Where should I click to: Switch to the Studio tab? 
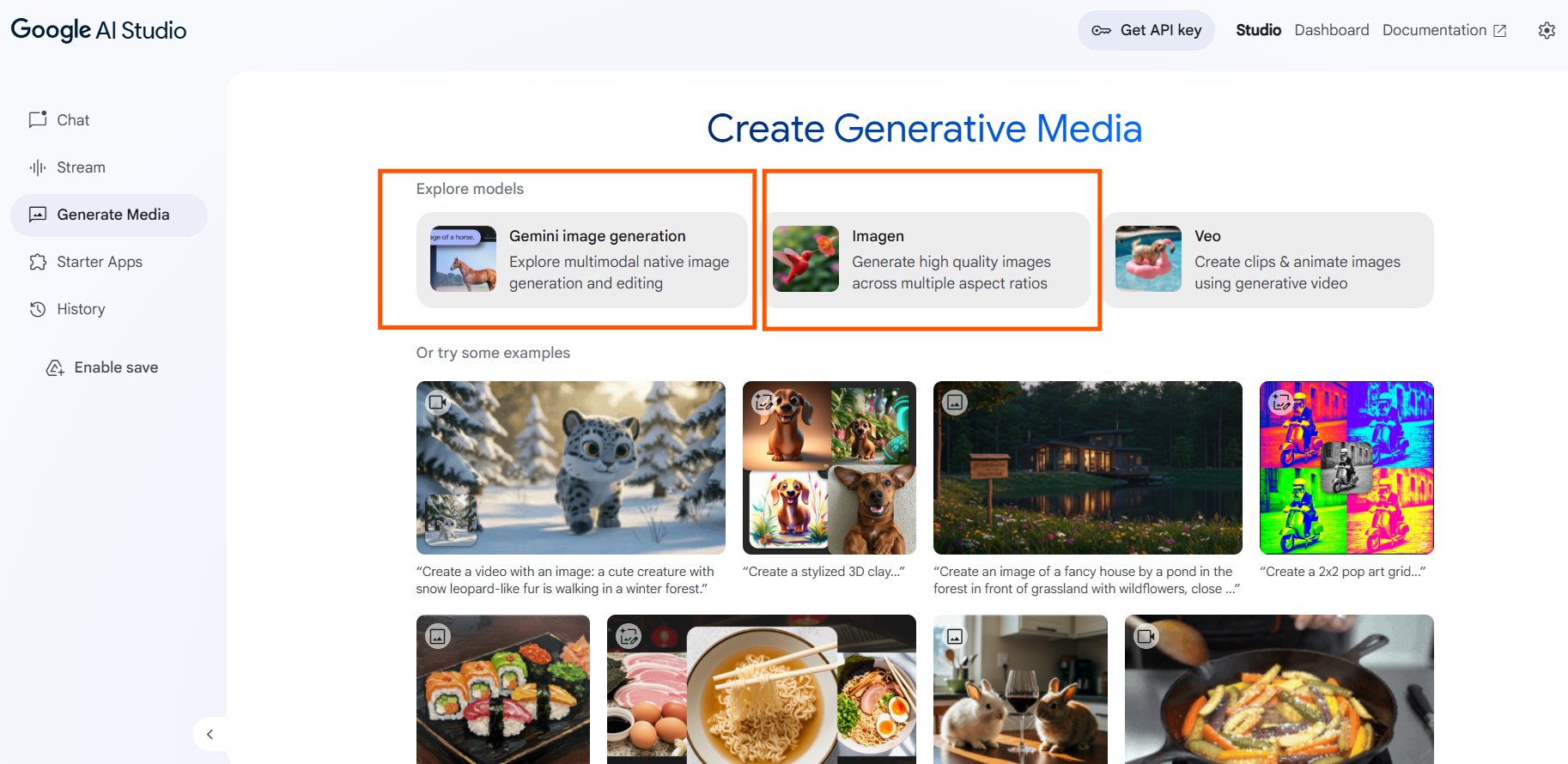click(x=1258, y=30)
